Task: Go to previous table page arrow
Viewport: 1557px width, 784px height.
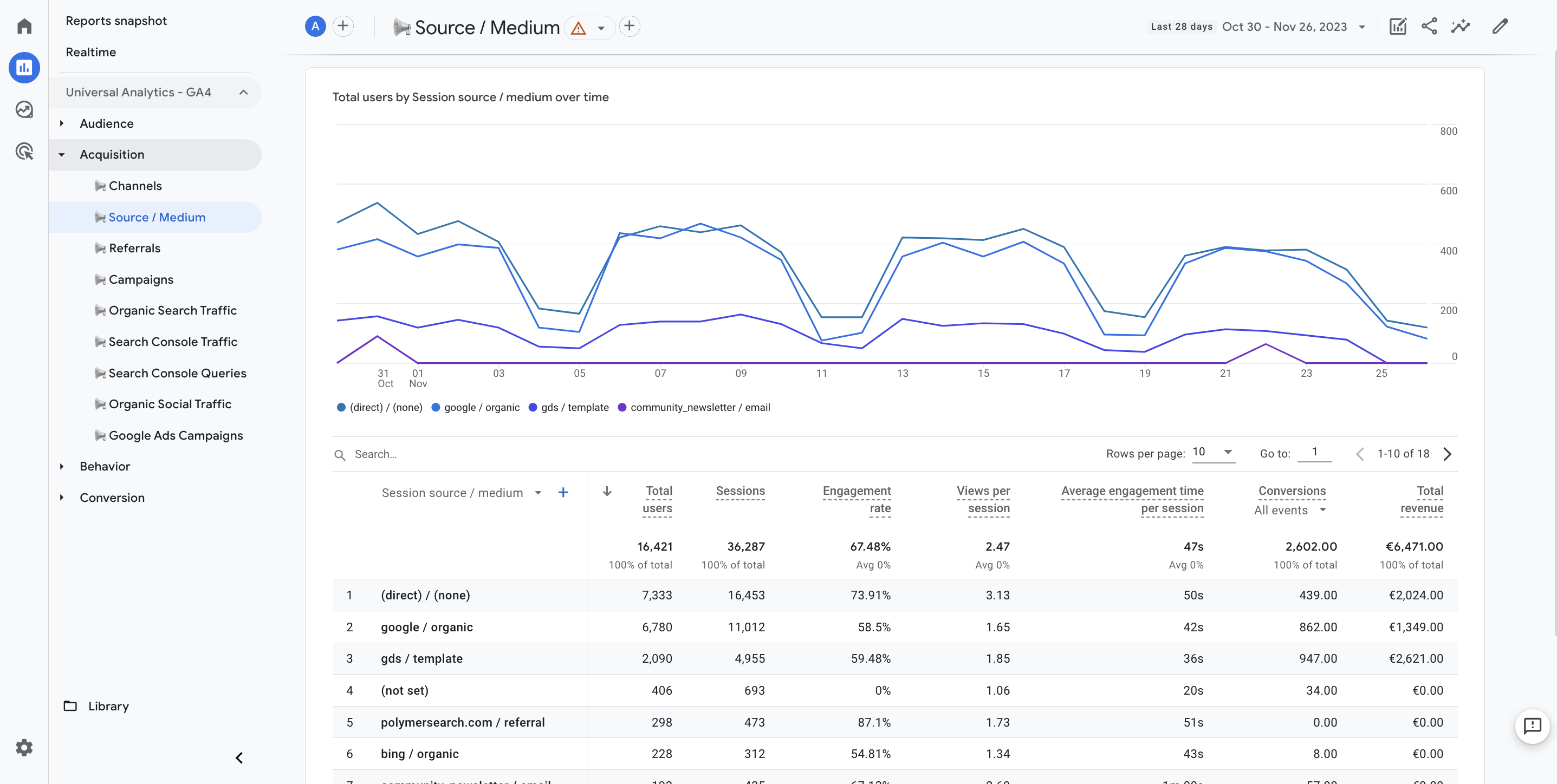Action: tap(1359, 454)
